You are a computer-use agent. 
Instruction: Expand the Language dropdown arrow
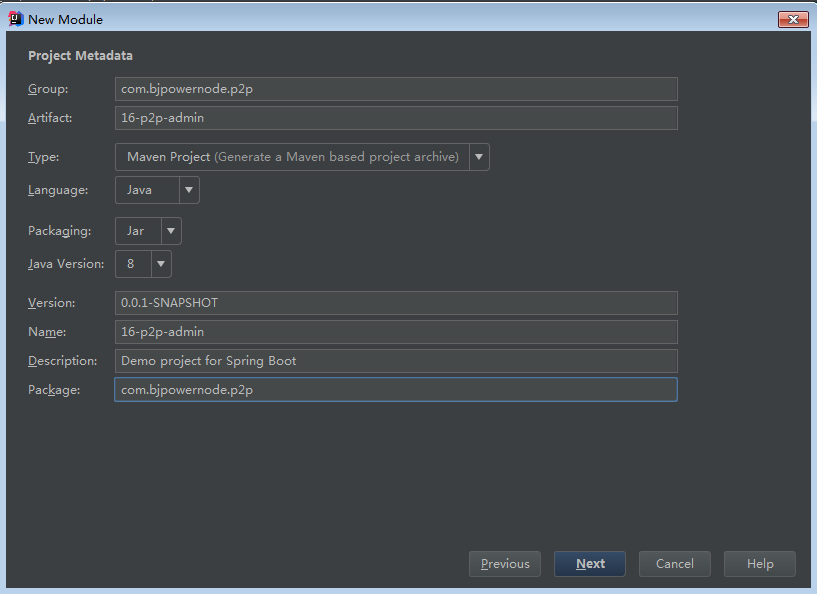coord(189,190)
